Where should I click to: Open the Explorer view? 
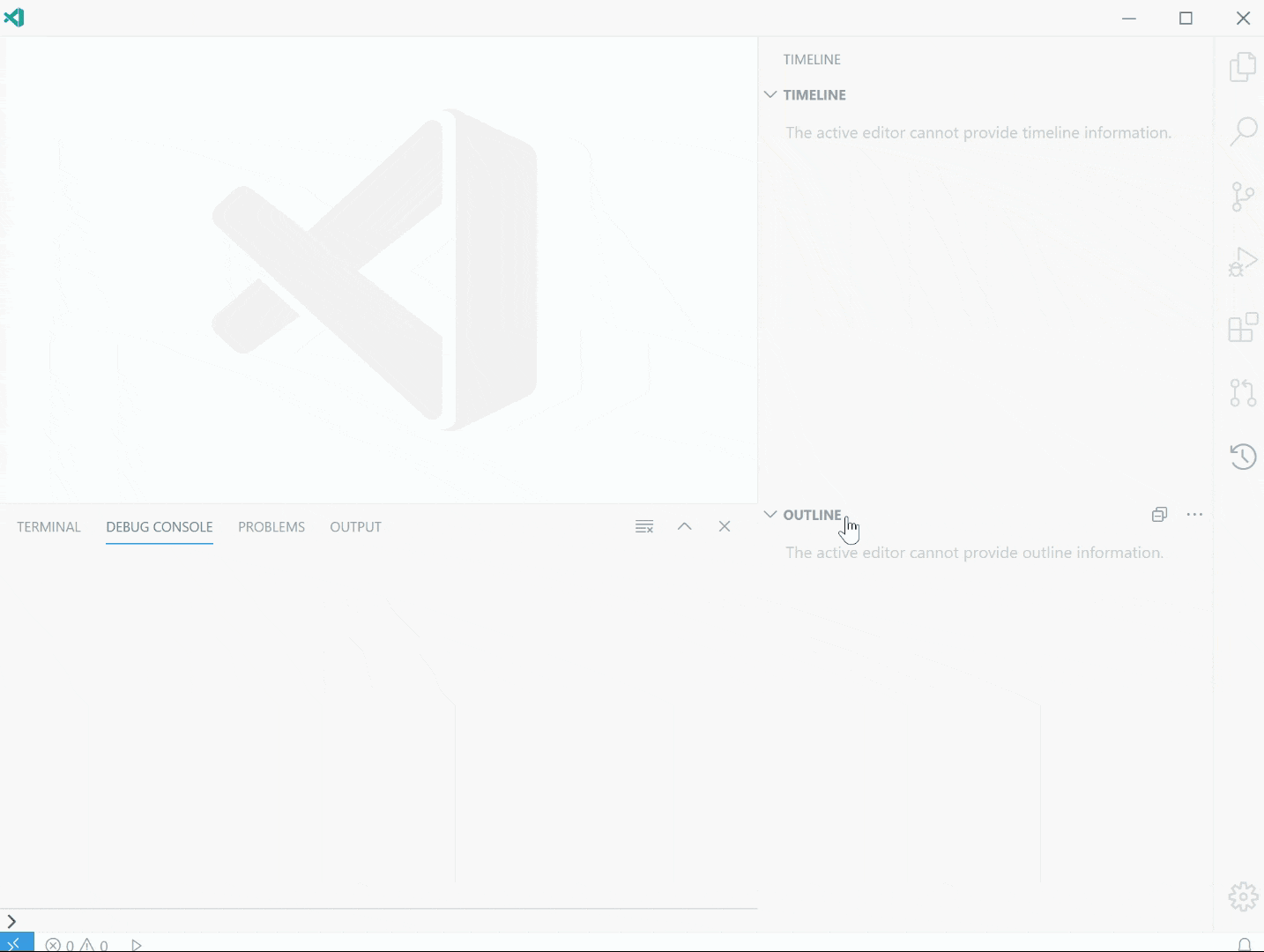tap(1242, 66)
